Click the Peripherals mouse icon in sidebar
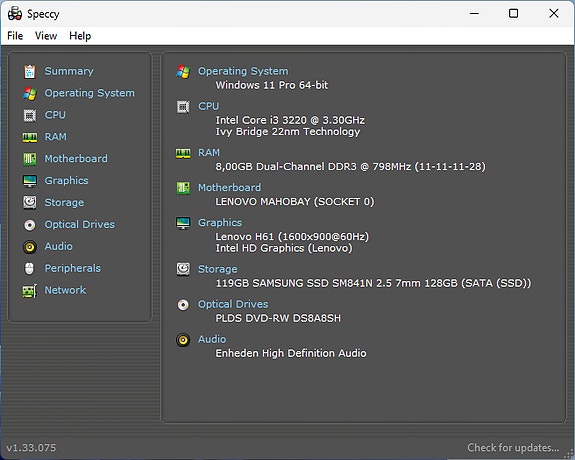Viewport: 575px width, 460px height. point(30,269)
